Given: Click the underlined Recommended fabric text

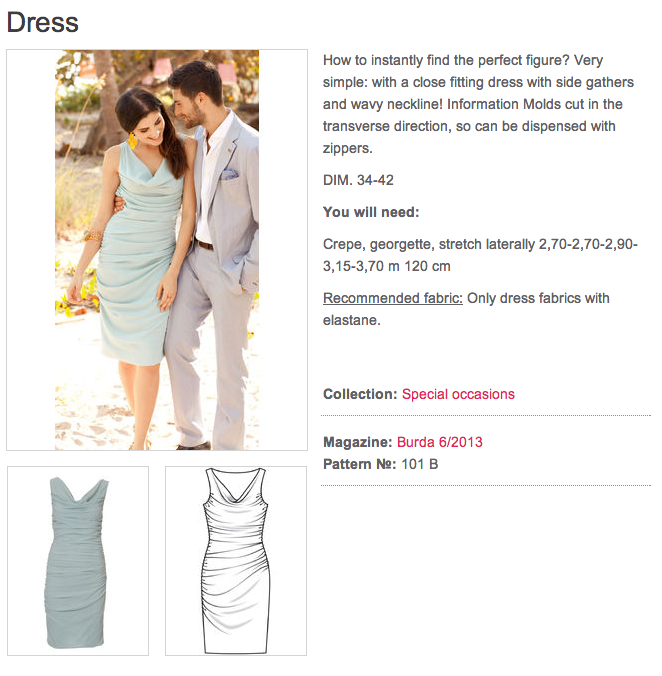Looking at the screenshot, I should click(393, 298).
